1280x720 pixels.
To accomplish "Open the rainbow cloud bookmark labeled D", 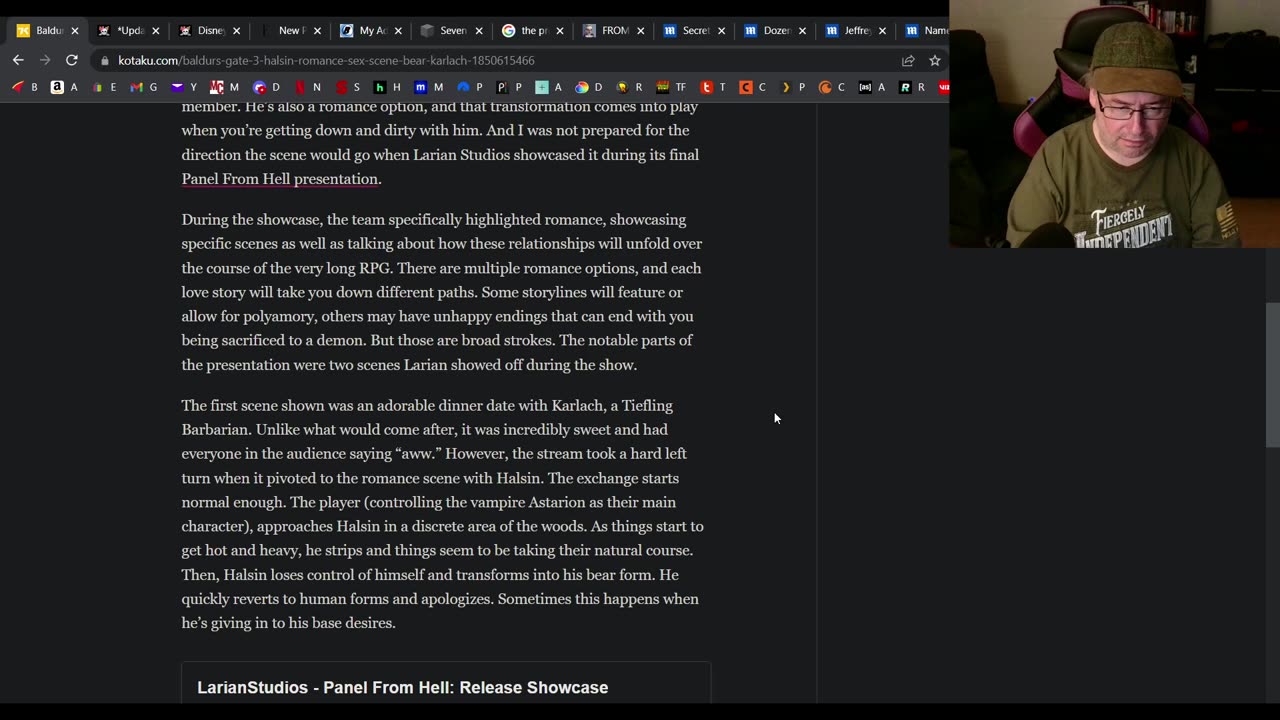I will point(589,87).
